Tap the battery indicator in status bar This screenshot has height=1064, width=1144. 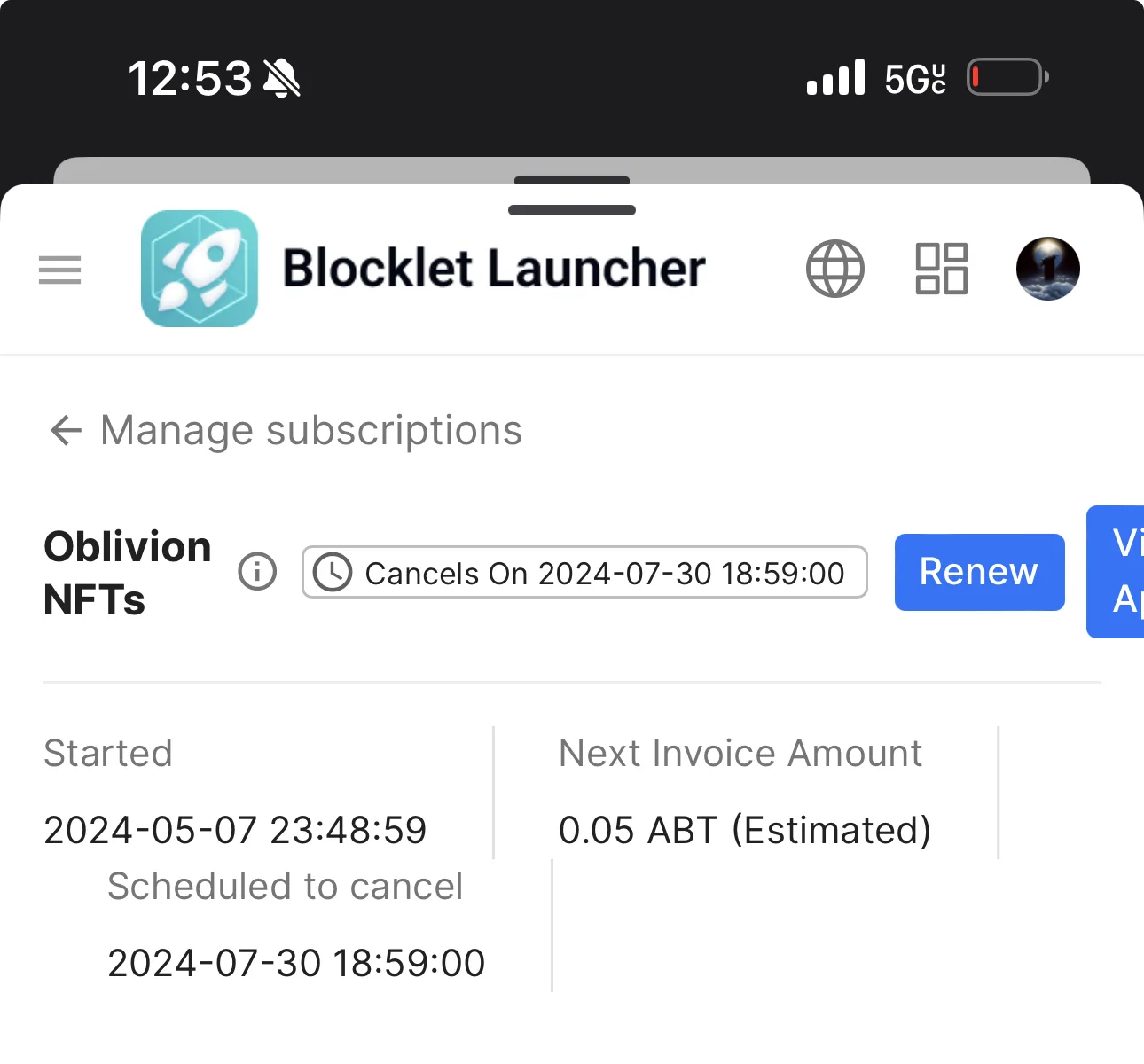[1008, 77]
